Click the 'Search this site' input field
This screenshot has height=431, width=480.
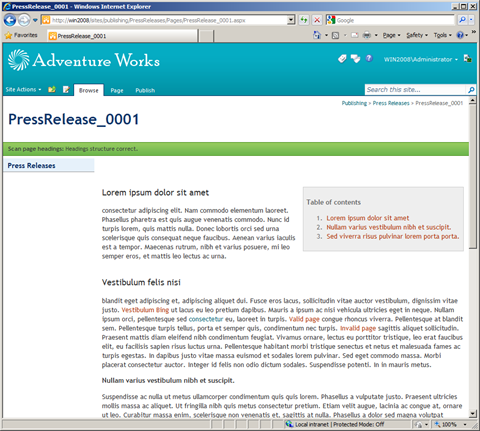pyautogui.click(x=415, y=90)
